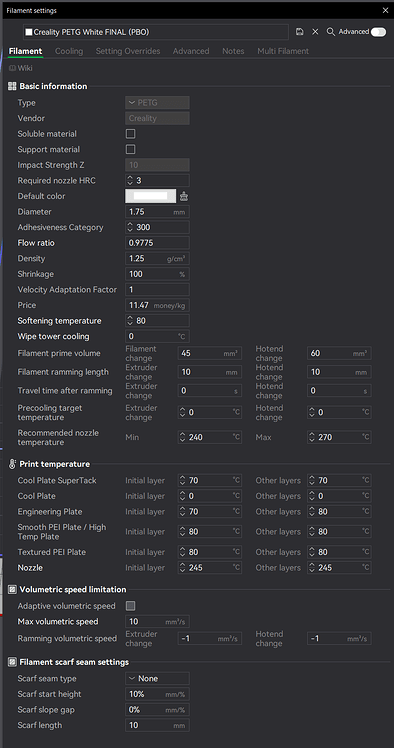This screenshot has height=748, width=394.
Task: Click the 'Max volumetric speed' label
Action: point(58,622)
